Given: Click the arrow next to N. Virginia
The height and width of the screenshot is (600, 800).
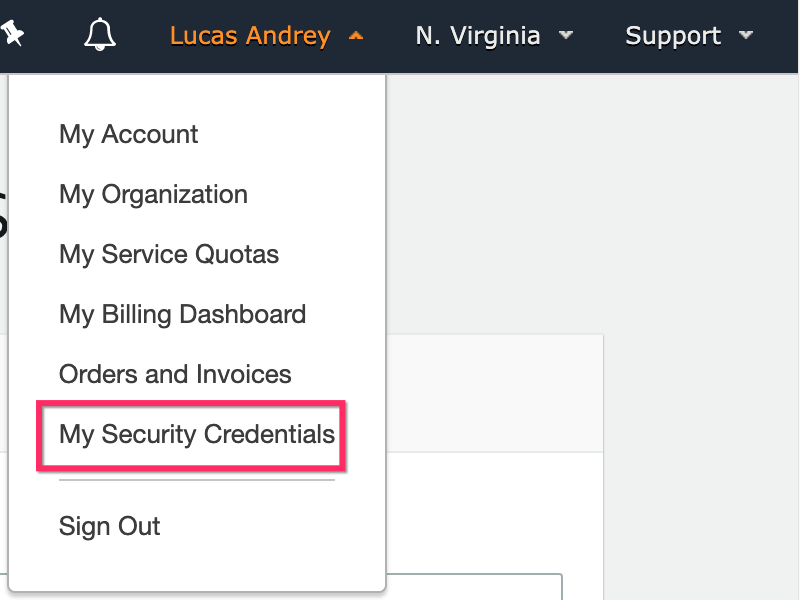Looking at the screenshot, I should [x=565, y=35].
